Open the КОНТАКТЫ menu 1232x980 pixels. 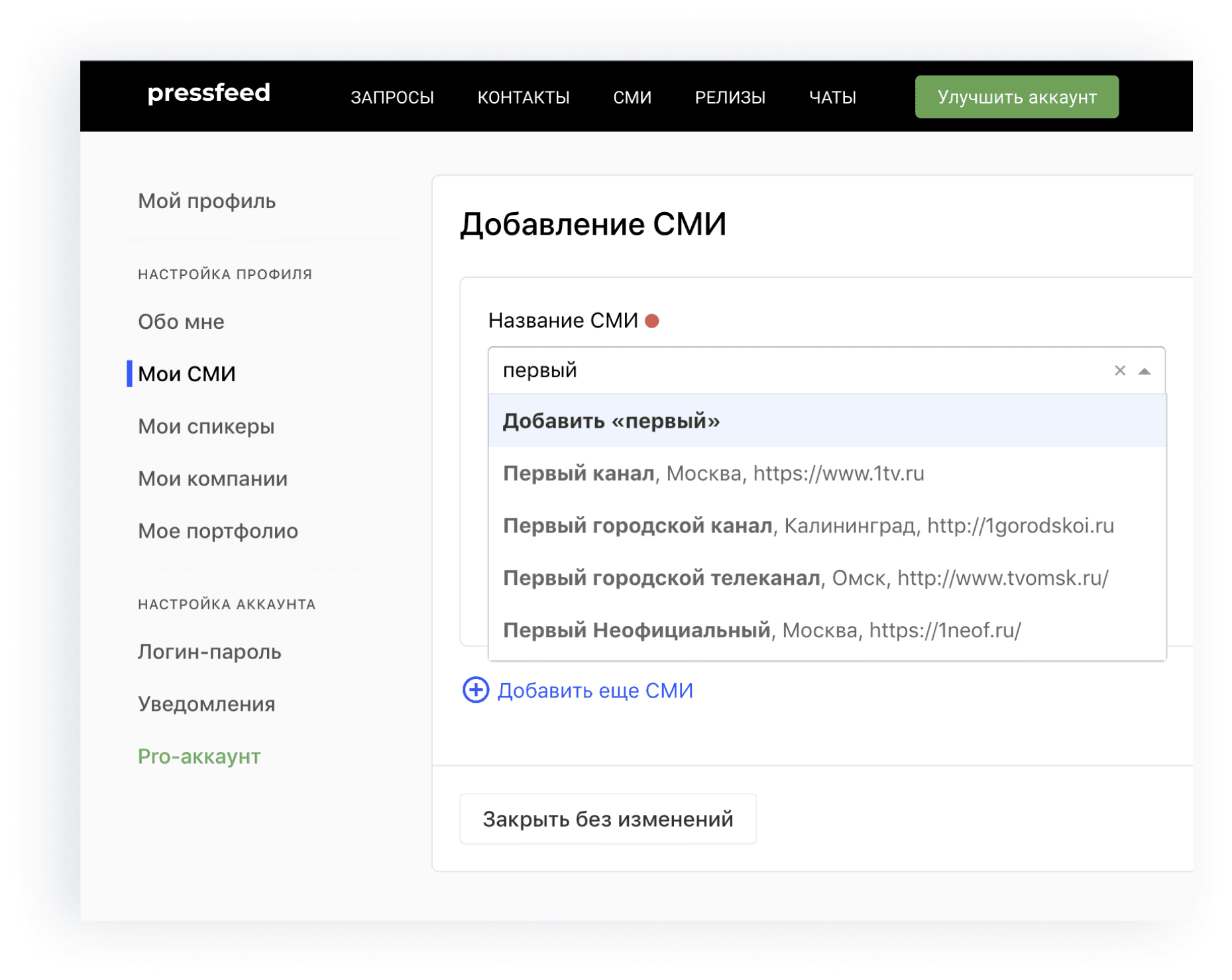tap(524, 97)
